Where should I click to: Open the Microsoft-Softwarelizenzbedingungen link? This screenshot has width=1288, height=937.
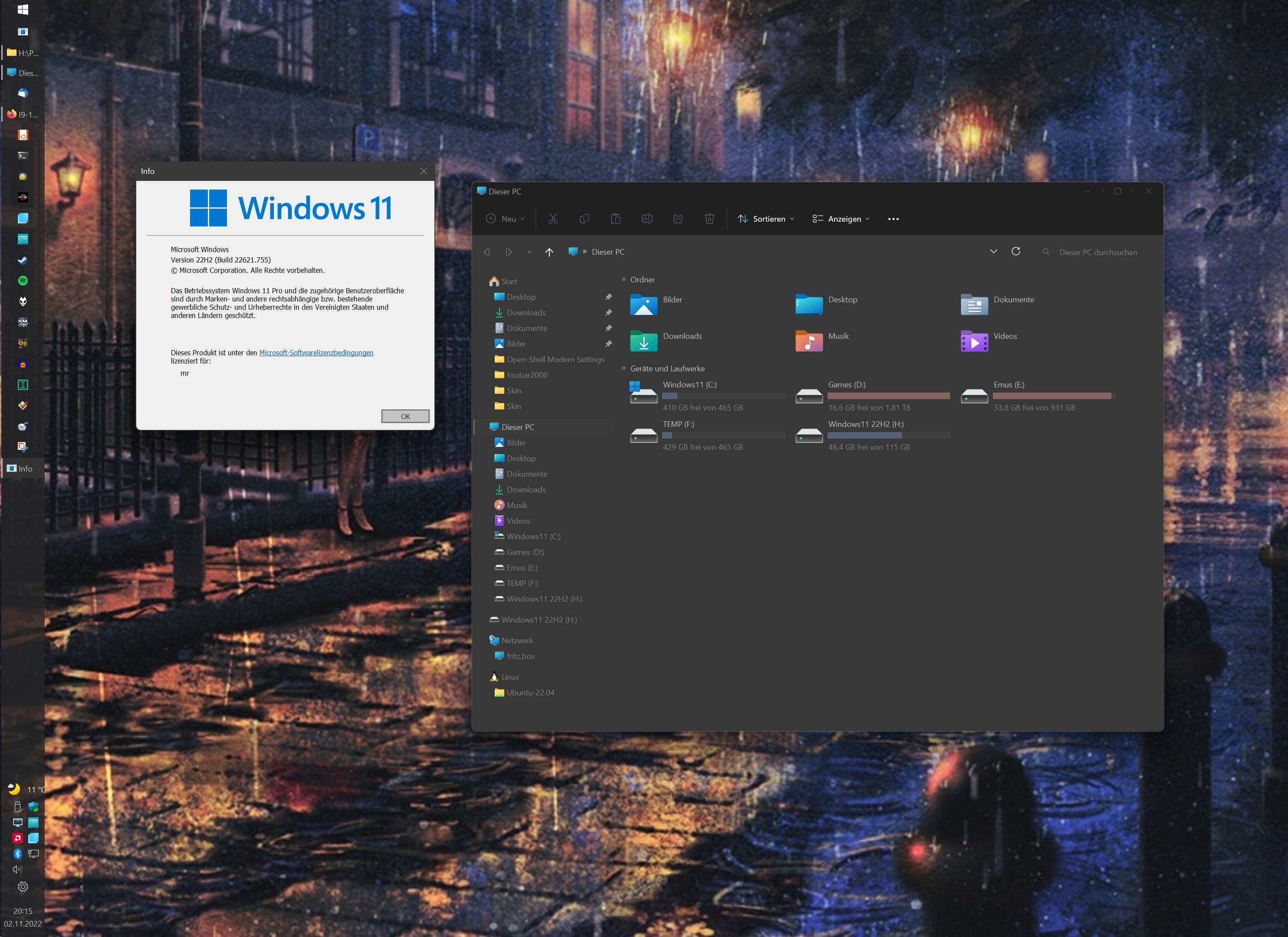(x=316, y=353)
